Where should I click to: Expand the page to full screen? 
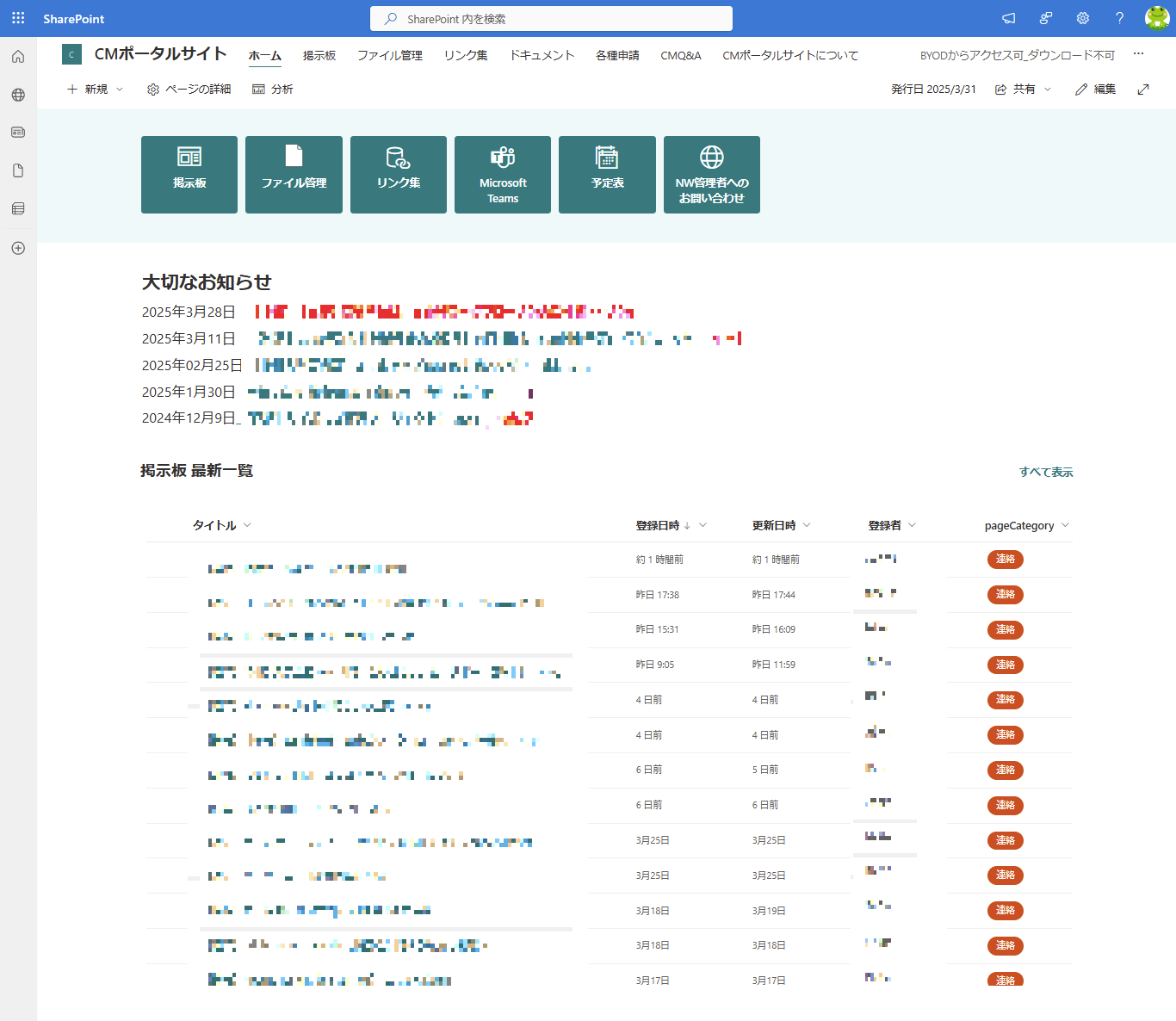tap(1143, 89)
